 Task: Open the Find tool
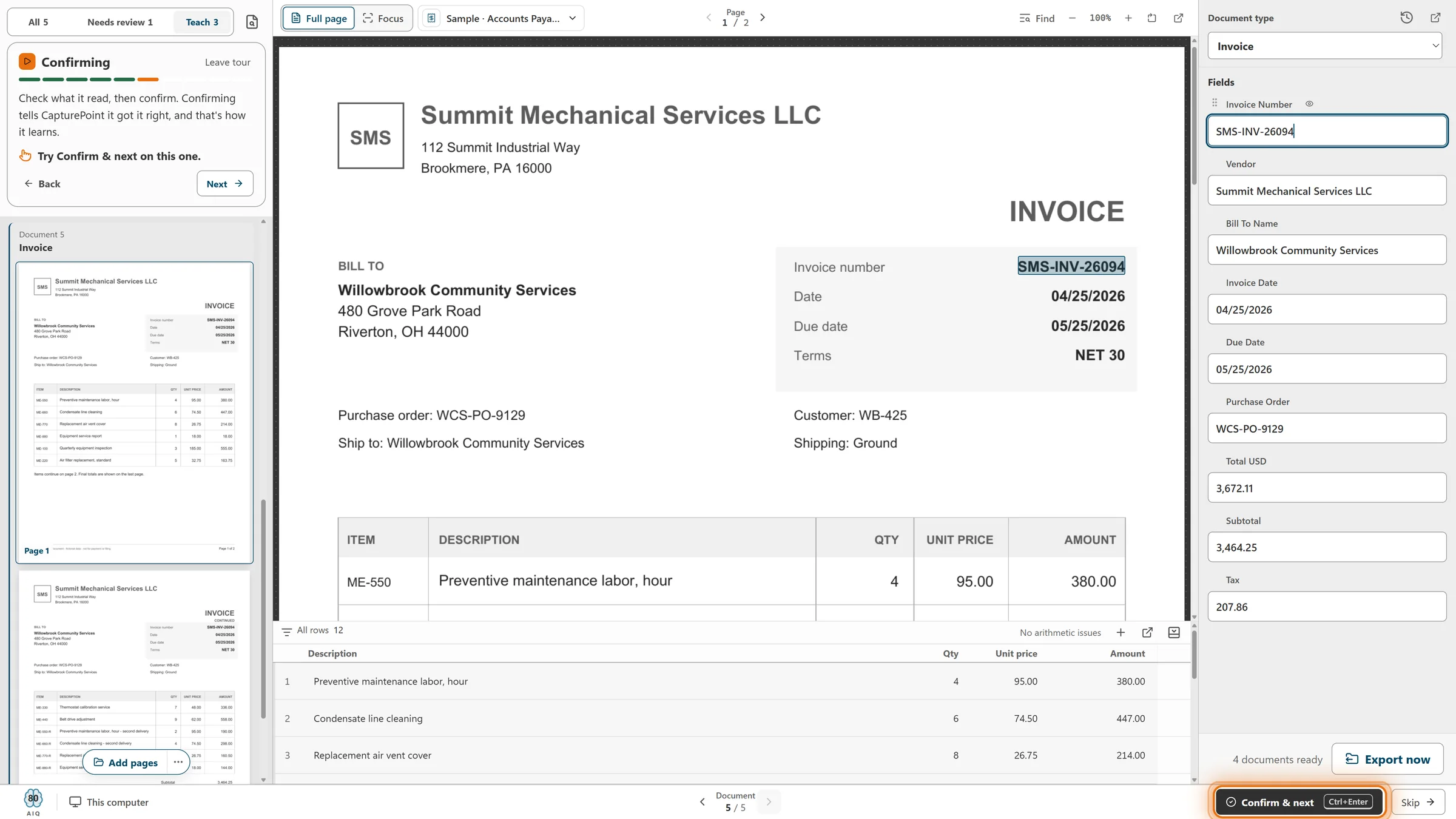(1037, 18)
